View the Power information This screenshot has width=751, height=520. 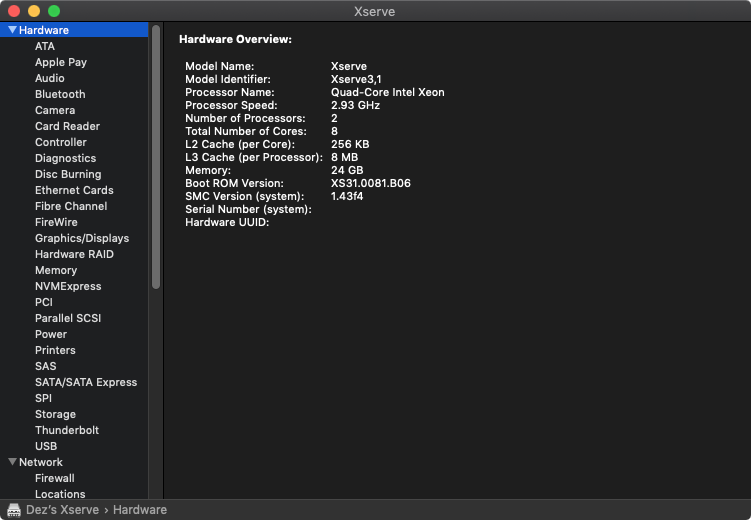(x=51, y=334)
